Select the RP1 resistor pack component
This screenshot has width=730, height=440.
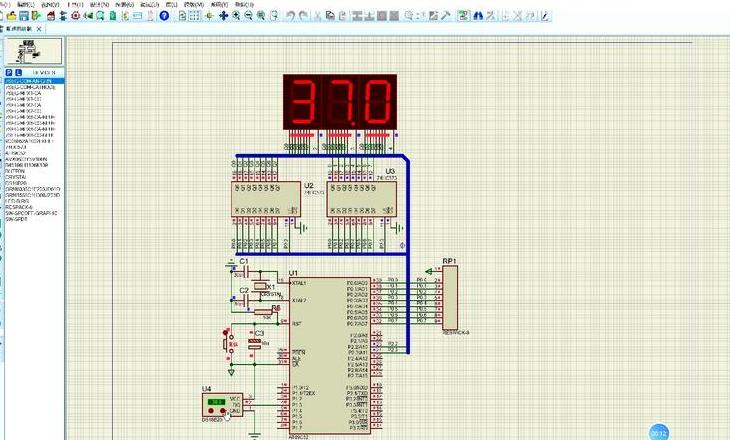click(x=450, y=298)
